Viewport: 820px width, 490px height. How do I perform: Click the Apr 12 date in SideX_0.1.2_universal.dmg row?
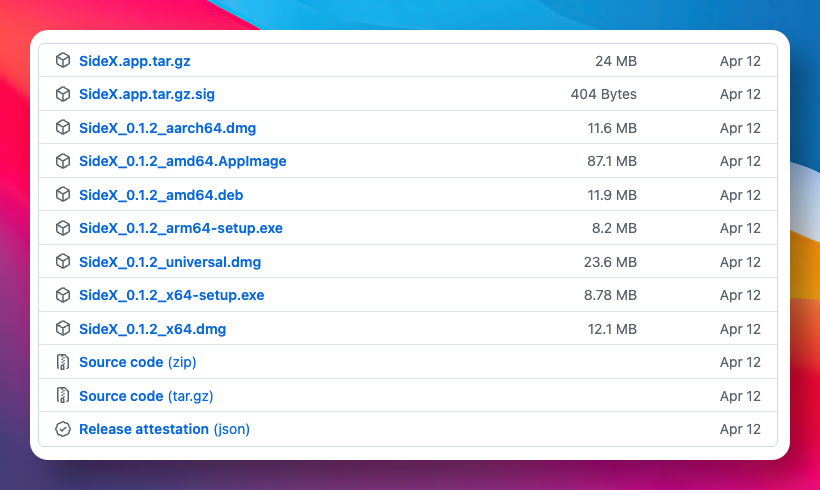(x=740, y=262)
